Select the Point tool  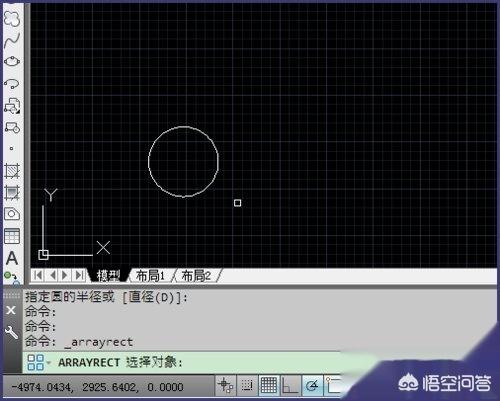coord(12,148)
